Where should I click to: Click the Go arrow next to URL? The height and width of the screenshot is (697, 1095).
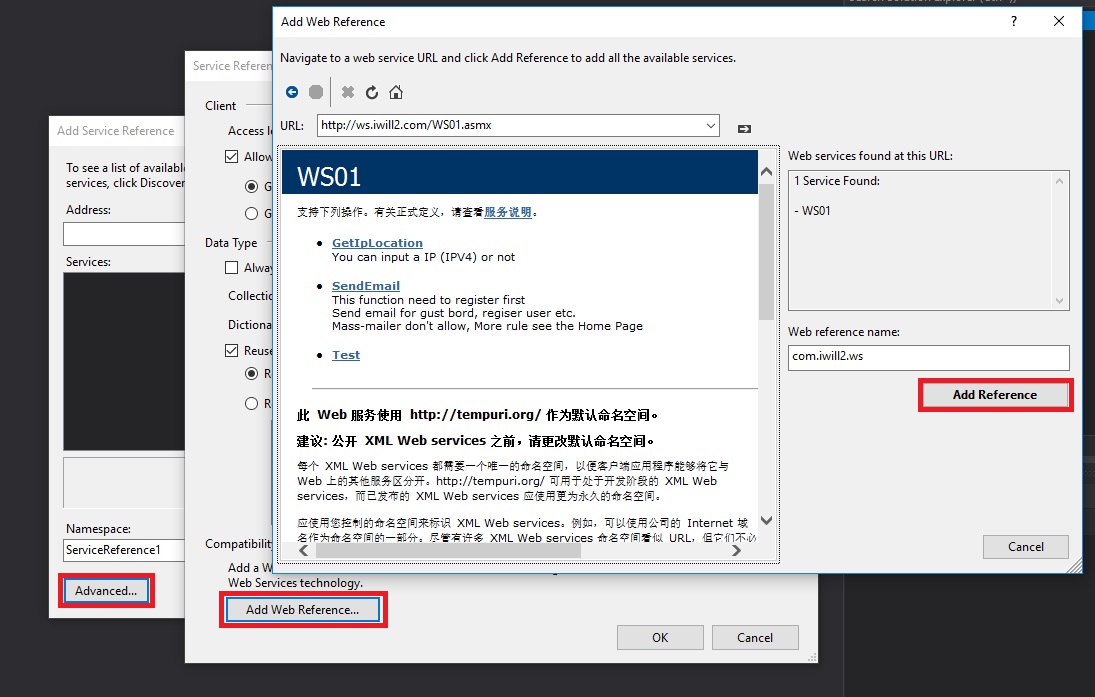[744, 128]
